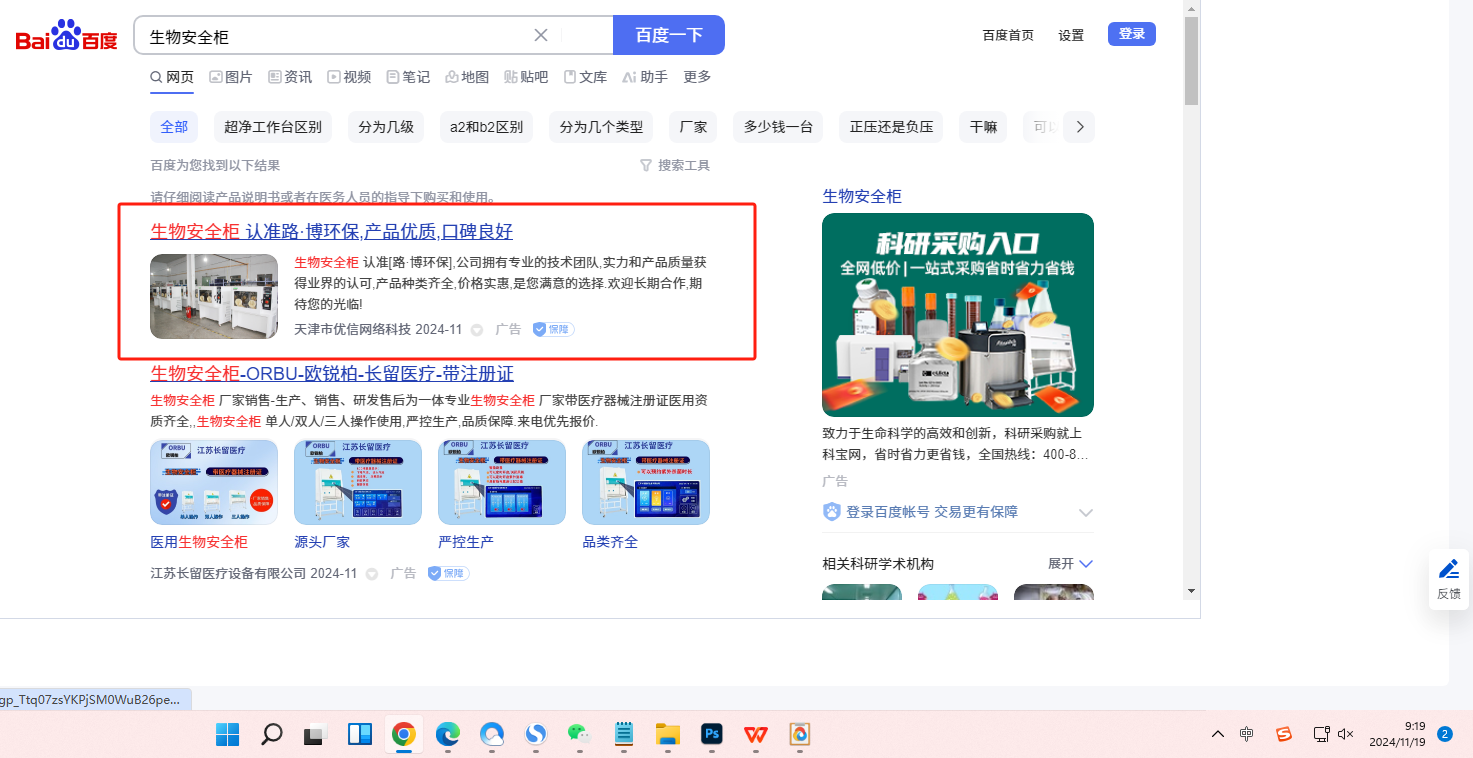Click the 正压还是负压 suggestion chip

coord(891,127)
